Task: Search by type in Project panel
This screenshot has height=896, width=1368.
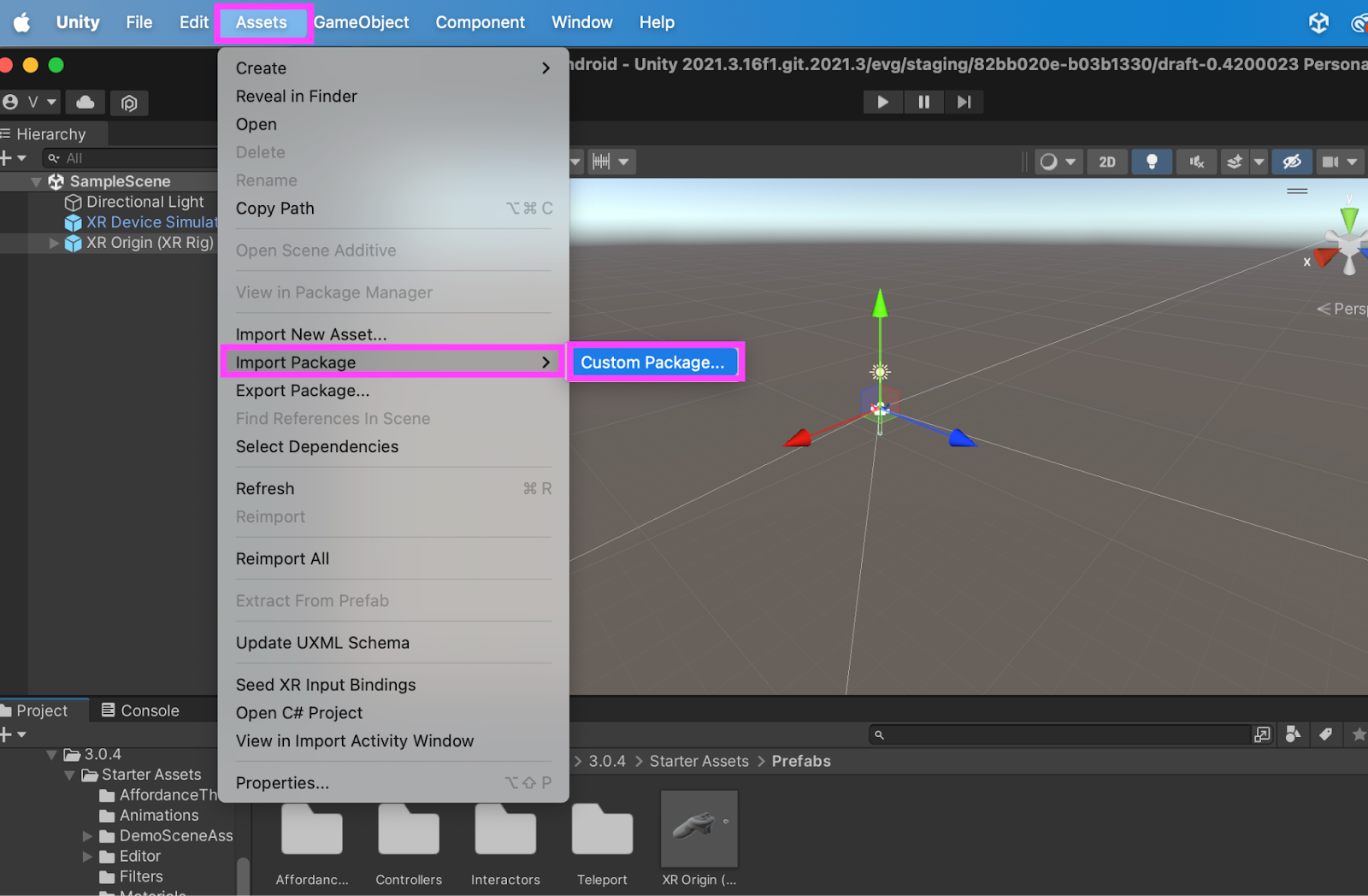Action: pyautogui.click(x=1293, y=734)
